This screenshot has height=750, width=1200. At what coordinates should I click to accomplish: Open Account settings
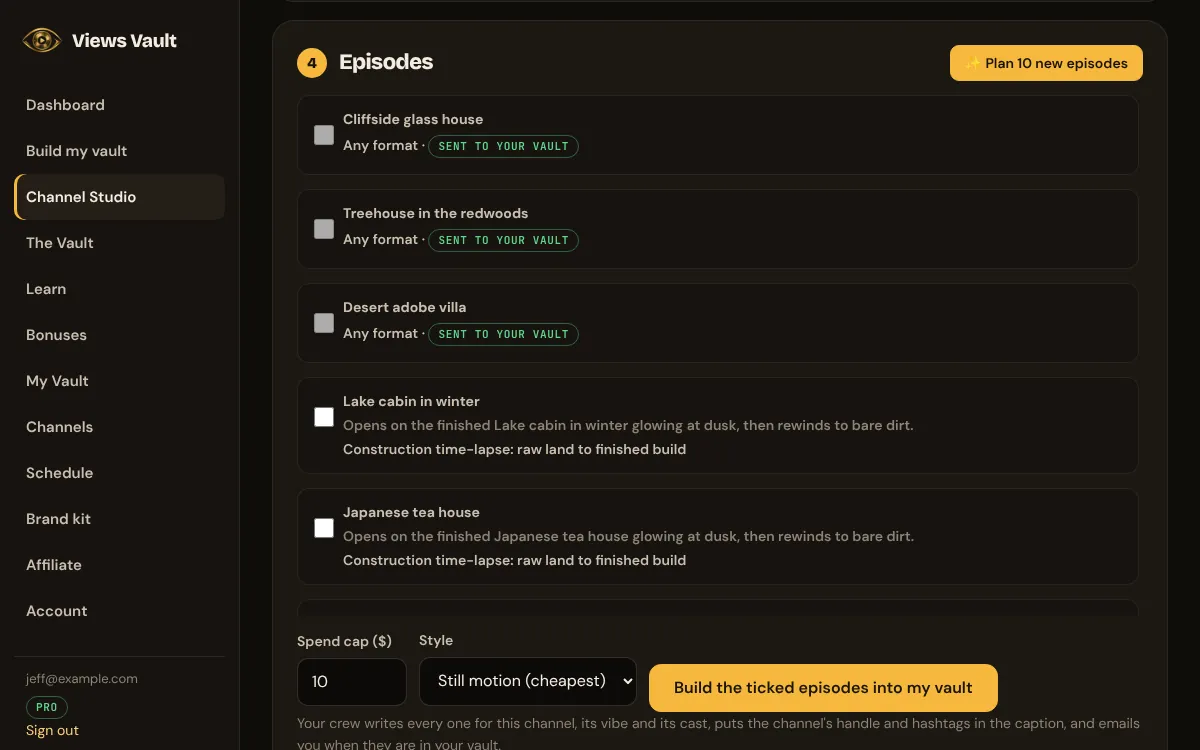[x=119, y=611]
